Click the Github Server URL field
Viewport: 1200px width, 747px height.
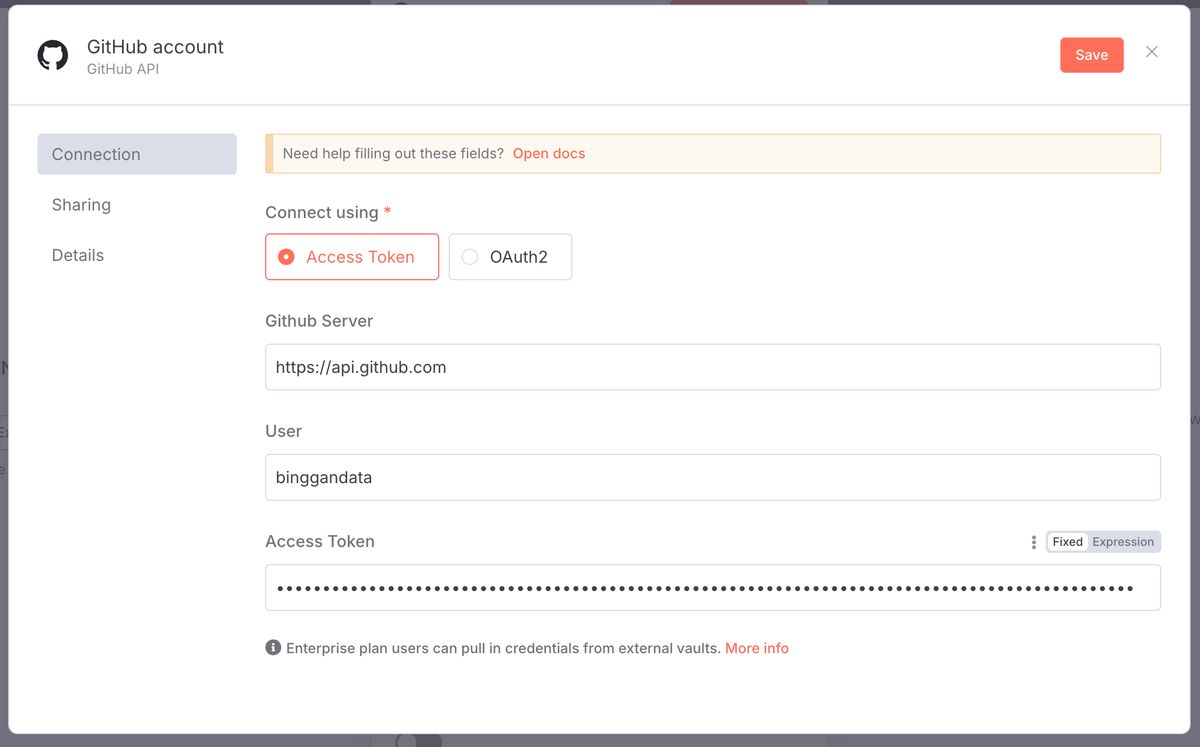(712, 367)
